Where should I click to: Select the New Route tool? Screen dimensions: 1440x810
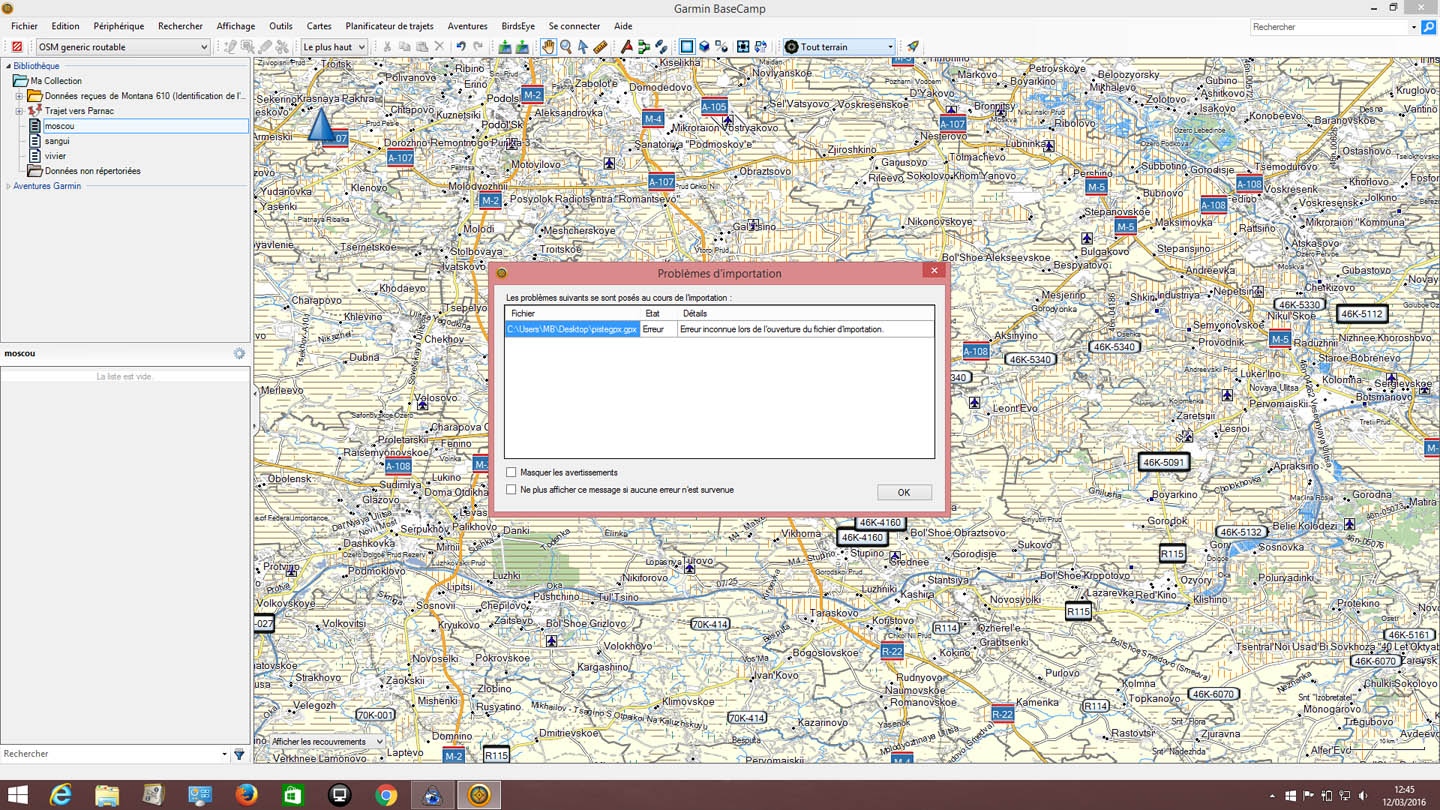click(x=644, y=47)
